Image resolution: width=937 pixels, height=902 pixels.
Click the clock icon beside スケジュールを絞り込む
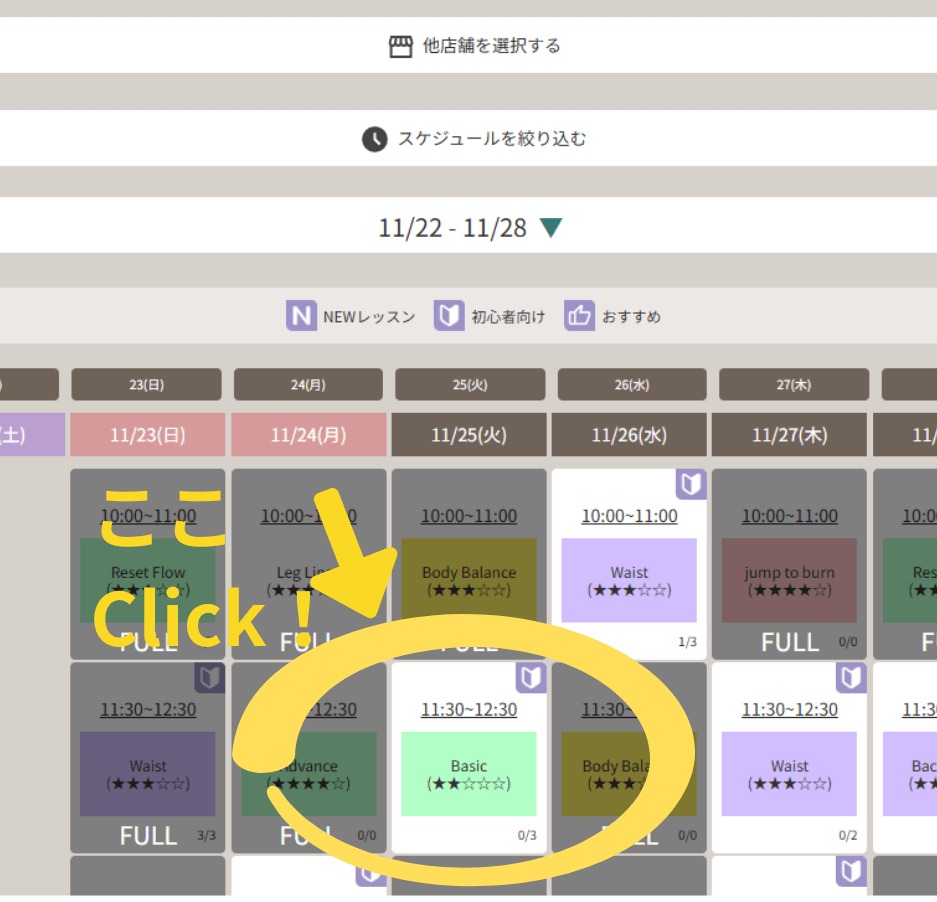[x=374, y=139]
